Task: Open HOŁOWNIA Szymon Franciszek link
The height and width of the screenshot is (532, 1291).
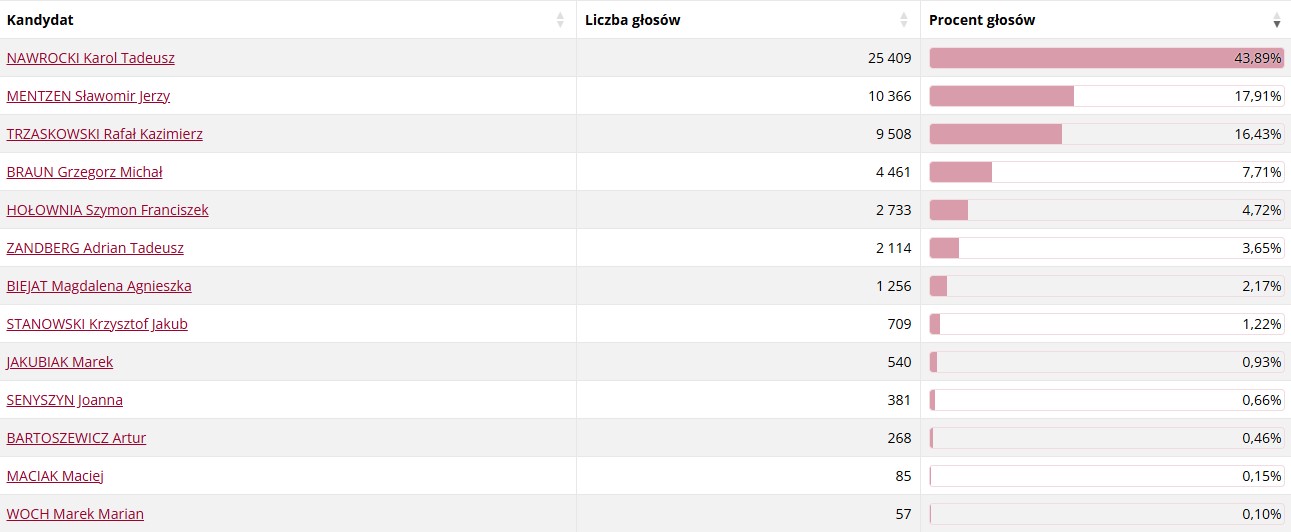Action: coord(108,210)
